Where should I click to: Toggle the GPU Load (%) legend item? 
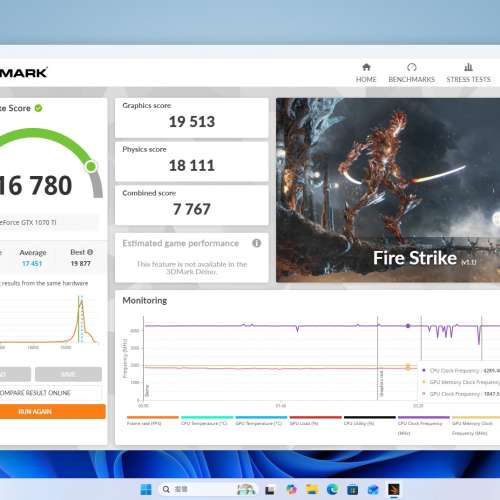[x=315, y=421]
